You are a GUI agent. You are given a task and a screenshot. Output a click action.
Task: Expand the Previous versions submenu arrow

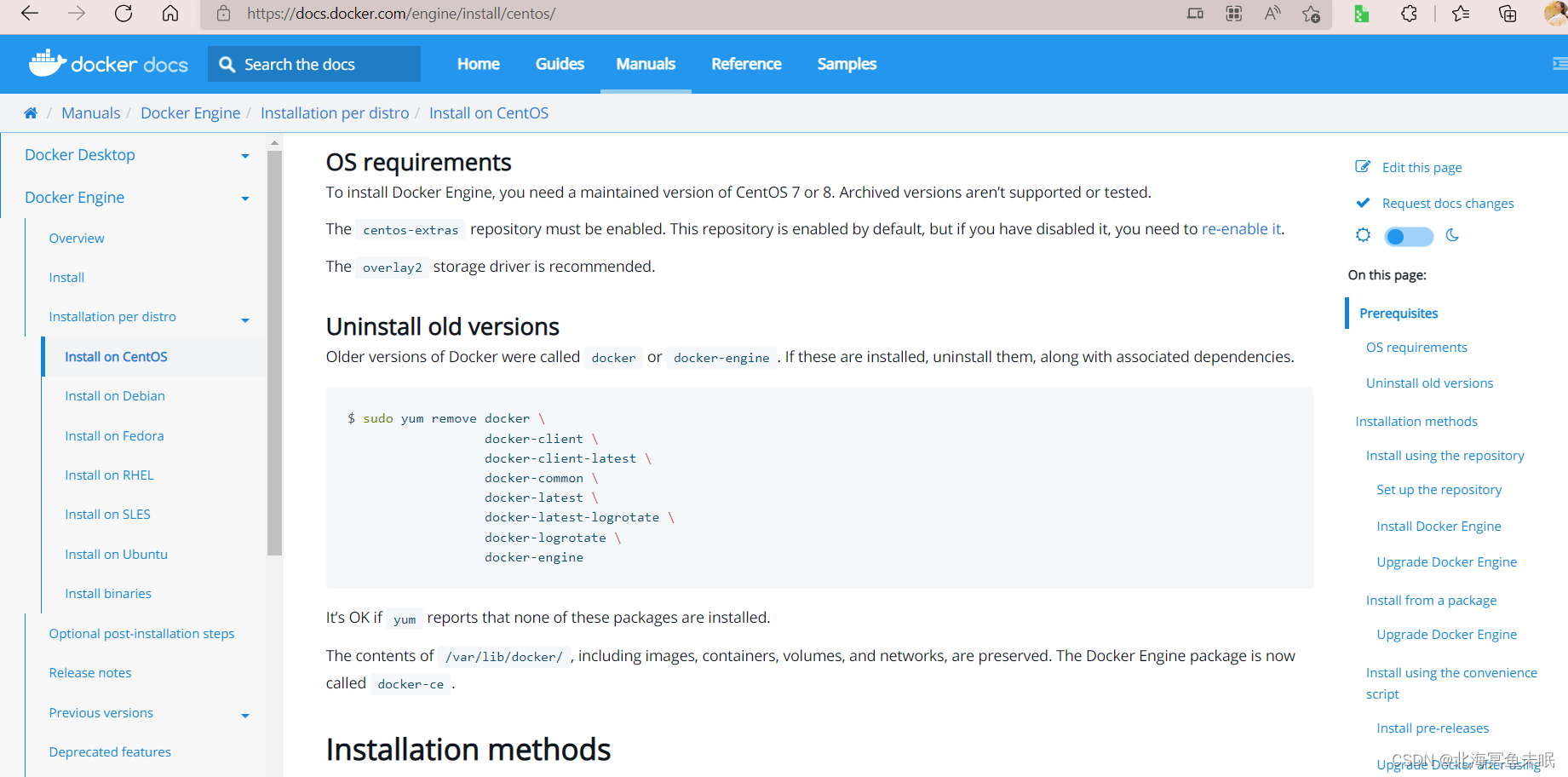tap(245, 716)
